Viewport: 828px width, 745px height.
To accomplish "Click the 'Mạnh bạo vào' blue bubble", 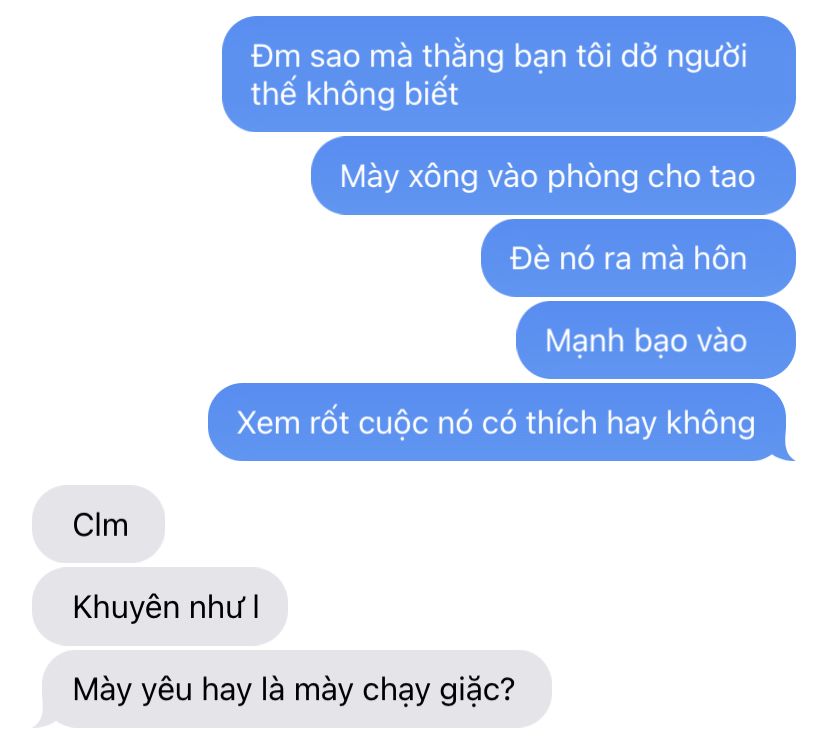I will (x=655, y=340).
